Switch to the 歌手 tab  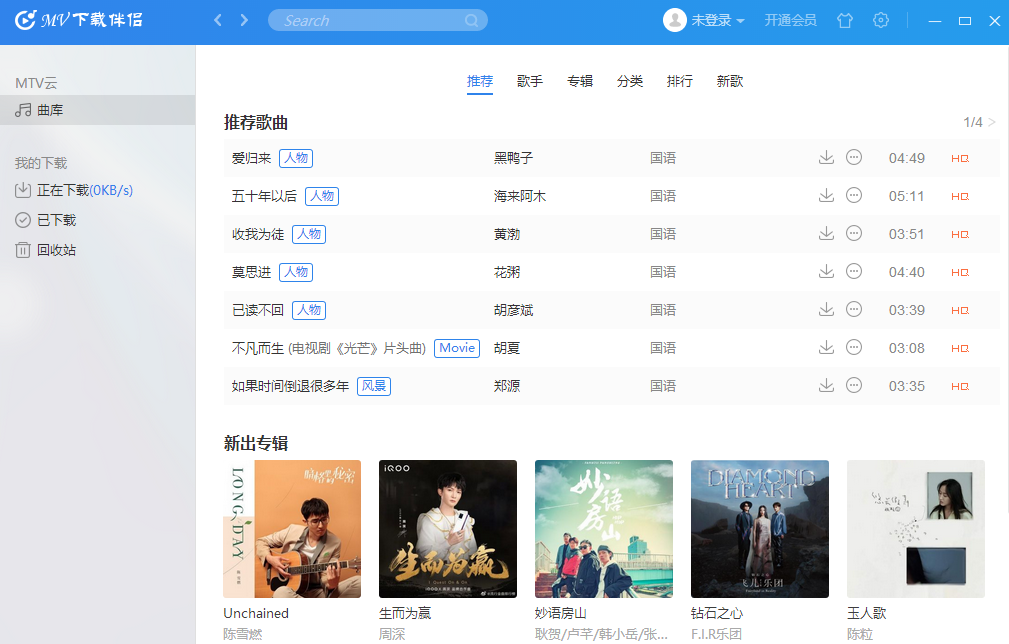point(530,81)
